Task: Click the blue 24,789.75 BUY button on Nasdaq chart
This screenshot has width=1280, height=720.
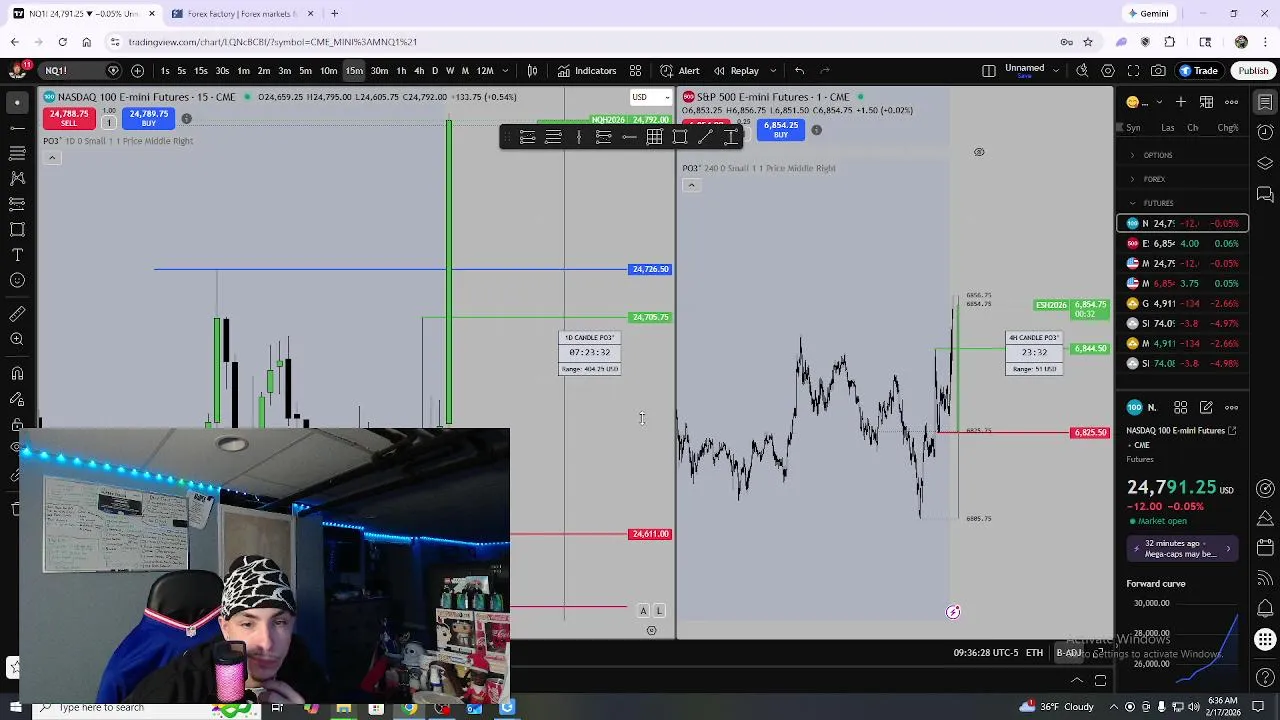Action: (x=148, y=118)
